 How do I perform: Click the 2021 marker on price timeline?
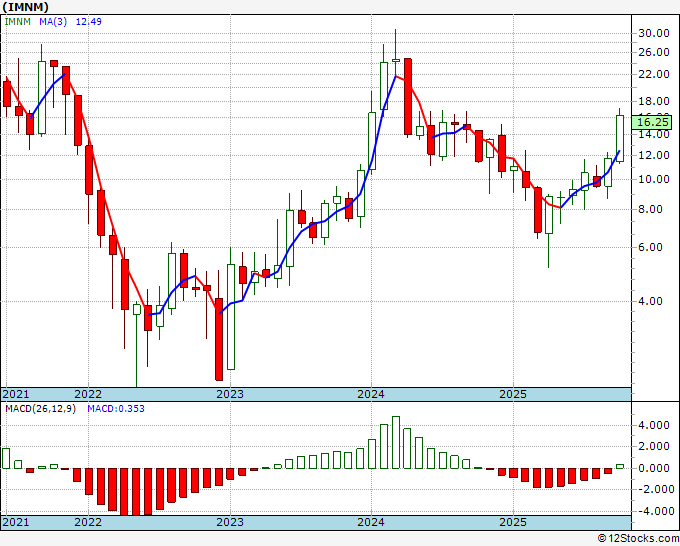coord(17,394)
